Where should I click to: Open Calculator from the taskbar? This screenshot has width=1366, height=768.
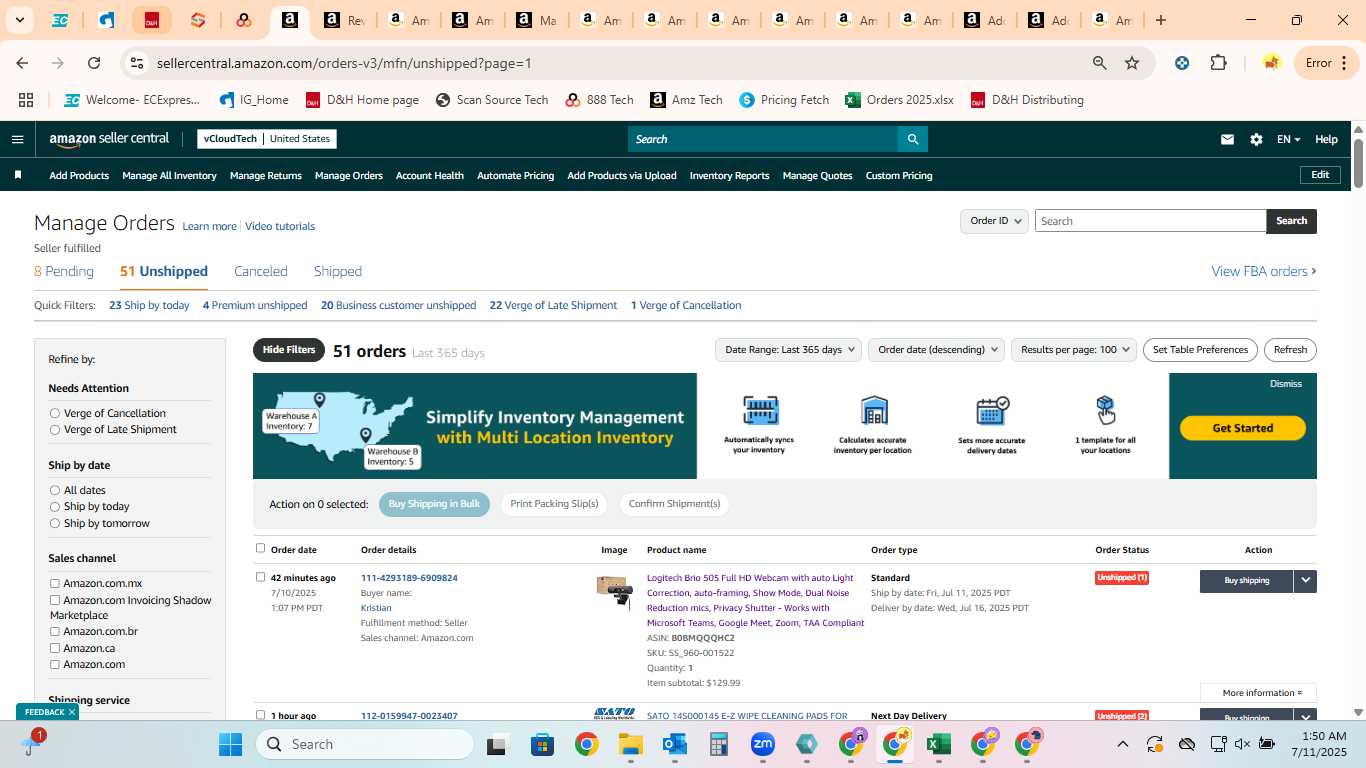[718, 744]
